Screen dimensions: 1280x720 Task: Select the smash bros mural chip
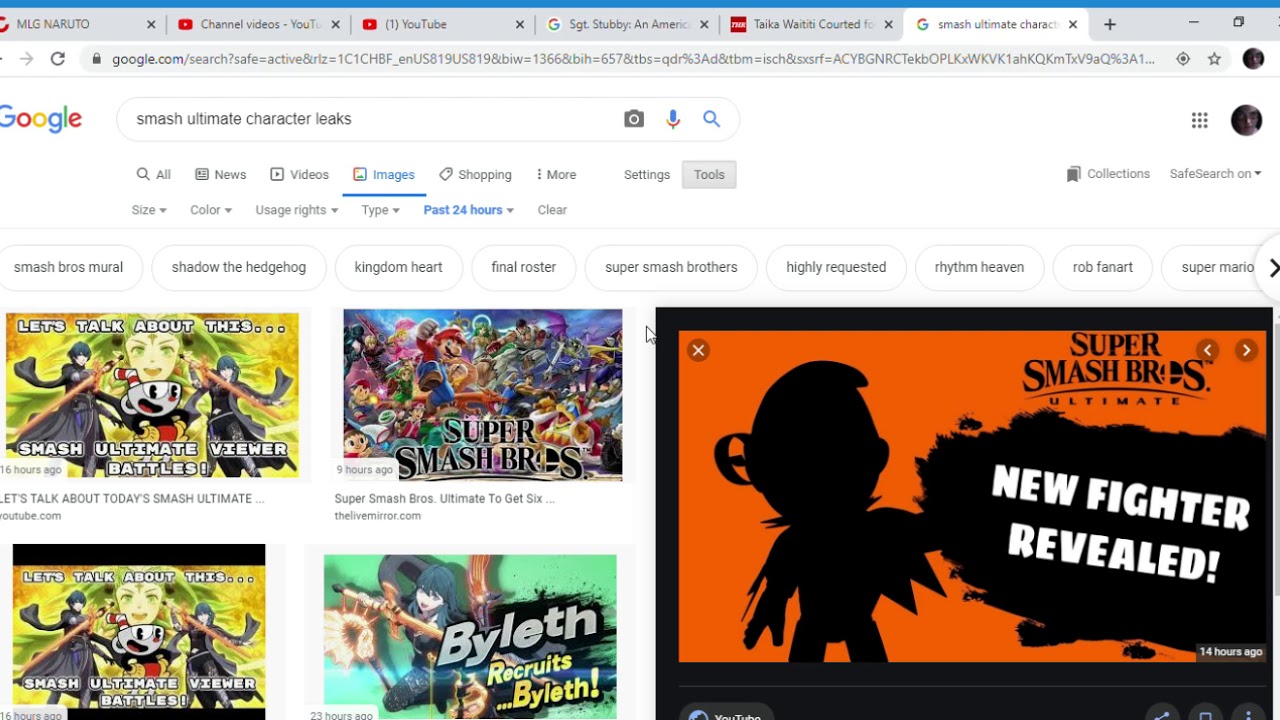tap(69, 267)
